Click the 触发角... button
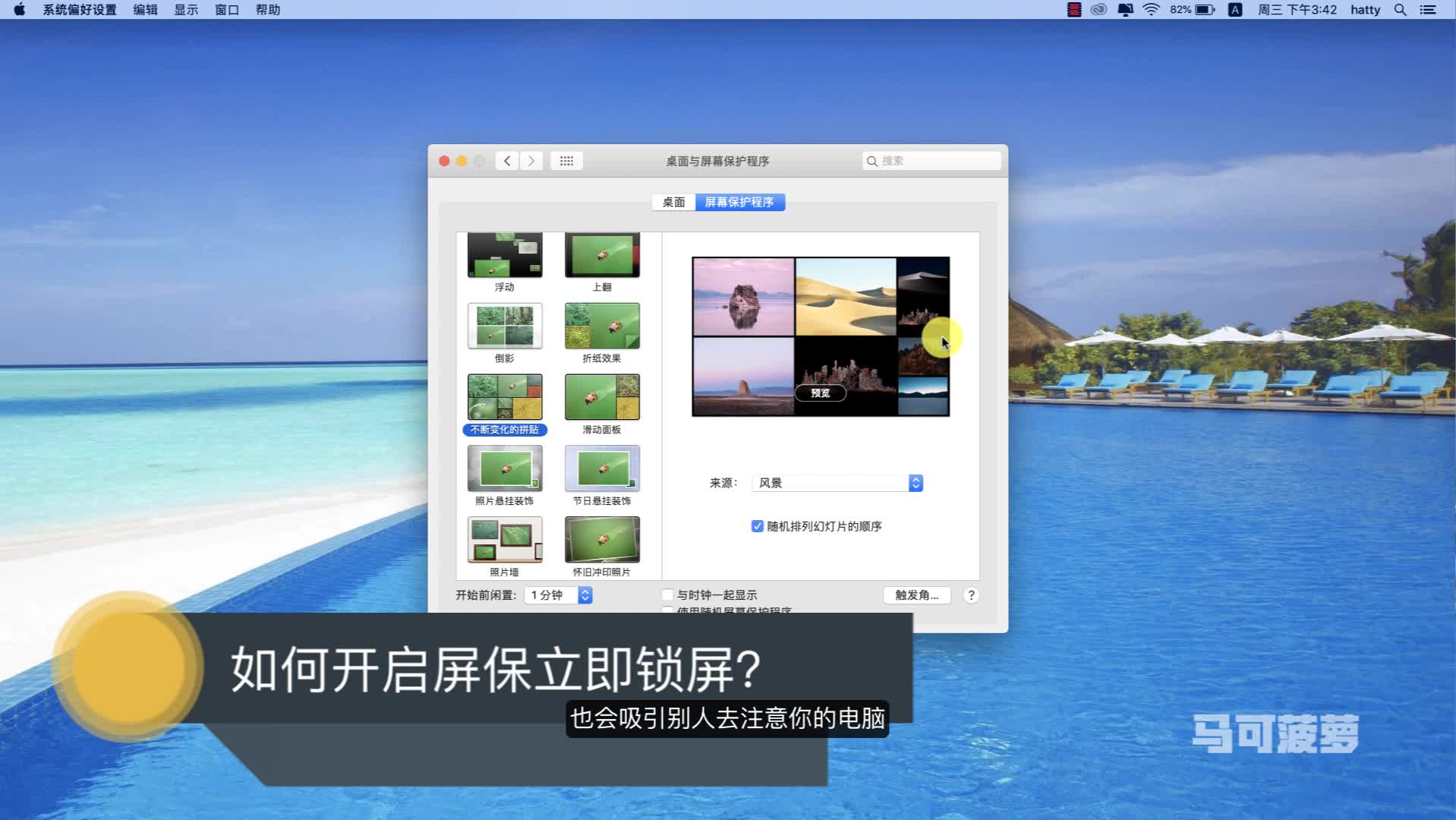The height and width of the screenshot is (820, 1456). (916, 595)
